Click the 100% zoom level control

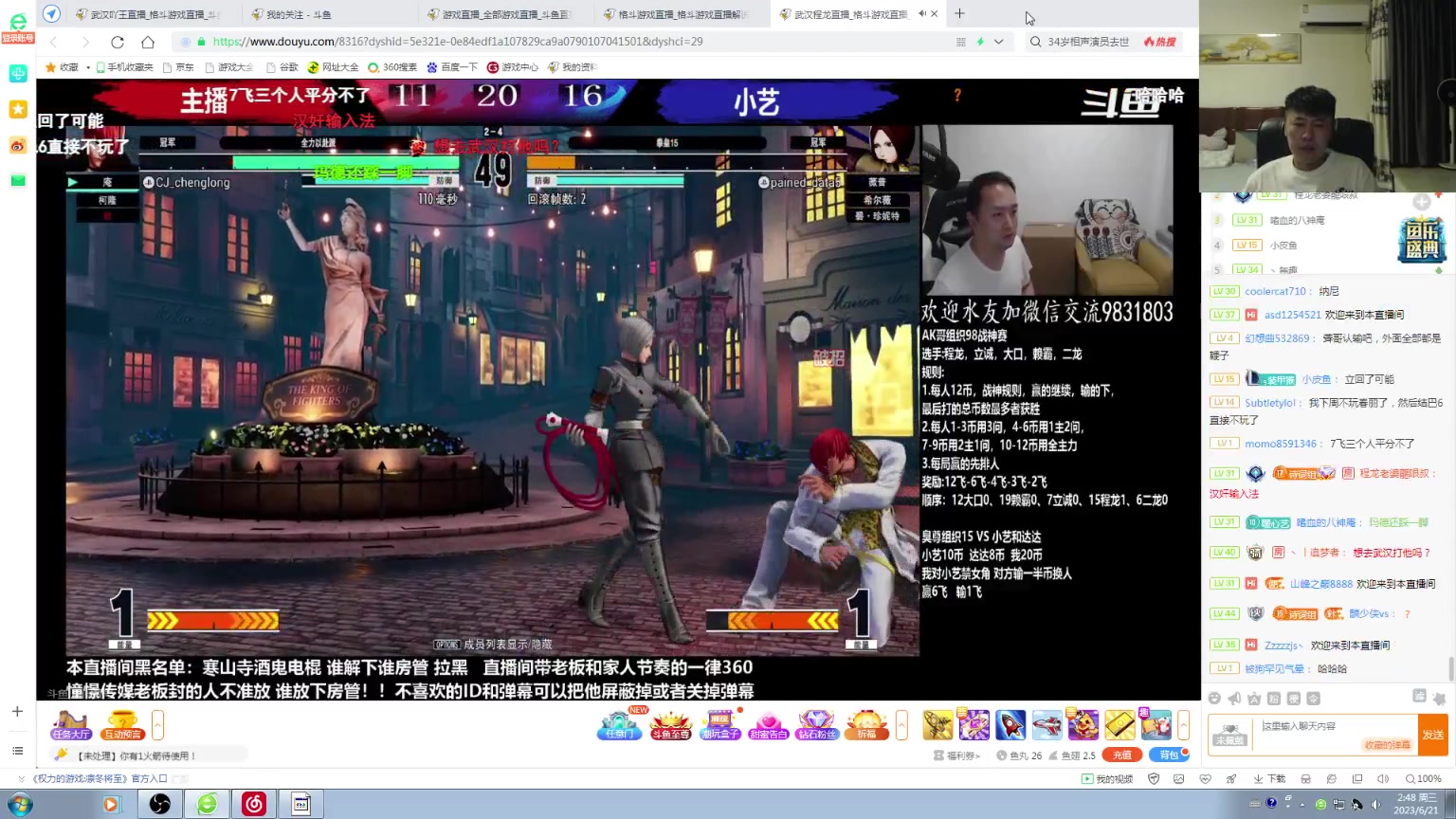[x=1423, y=779]
